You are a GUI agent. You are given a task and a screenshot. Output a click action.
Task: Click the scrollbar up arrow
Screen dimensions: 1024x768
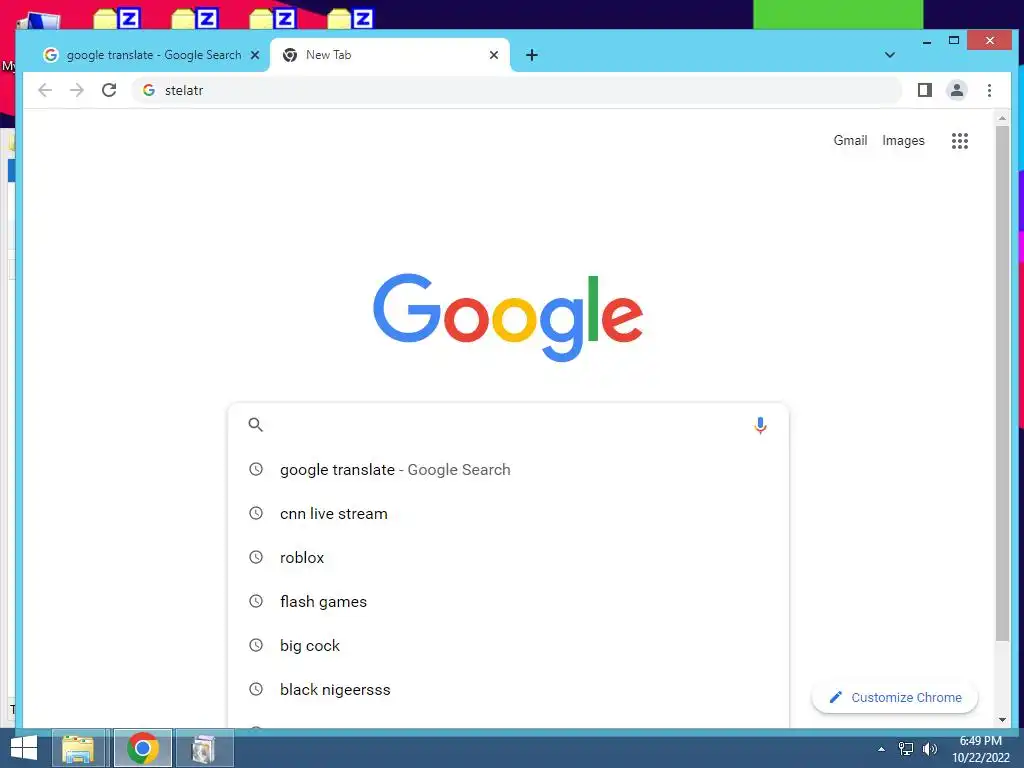coord(1002,118)
